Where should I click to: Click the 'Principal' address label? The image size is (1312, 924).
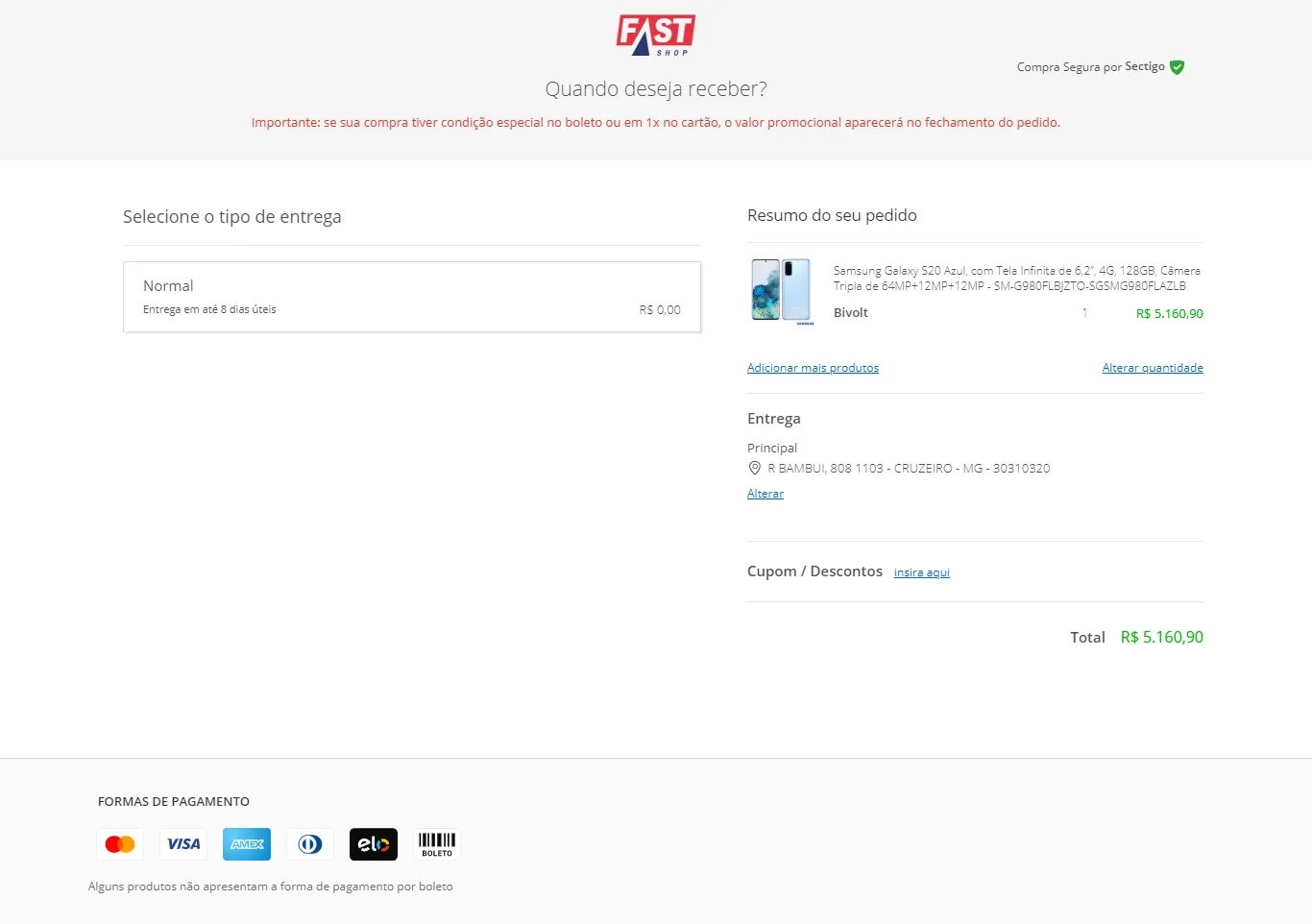click(772, 449)
